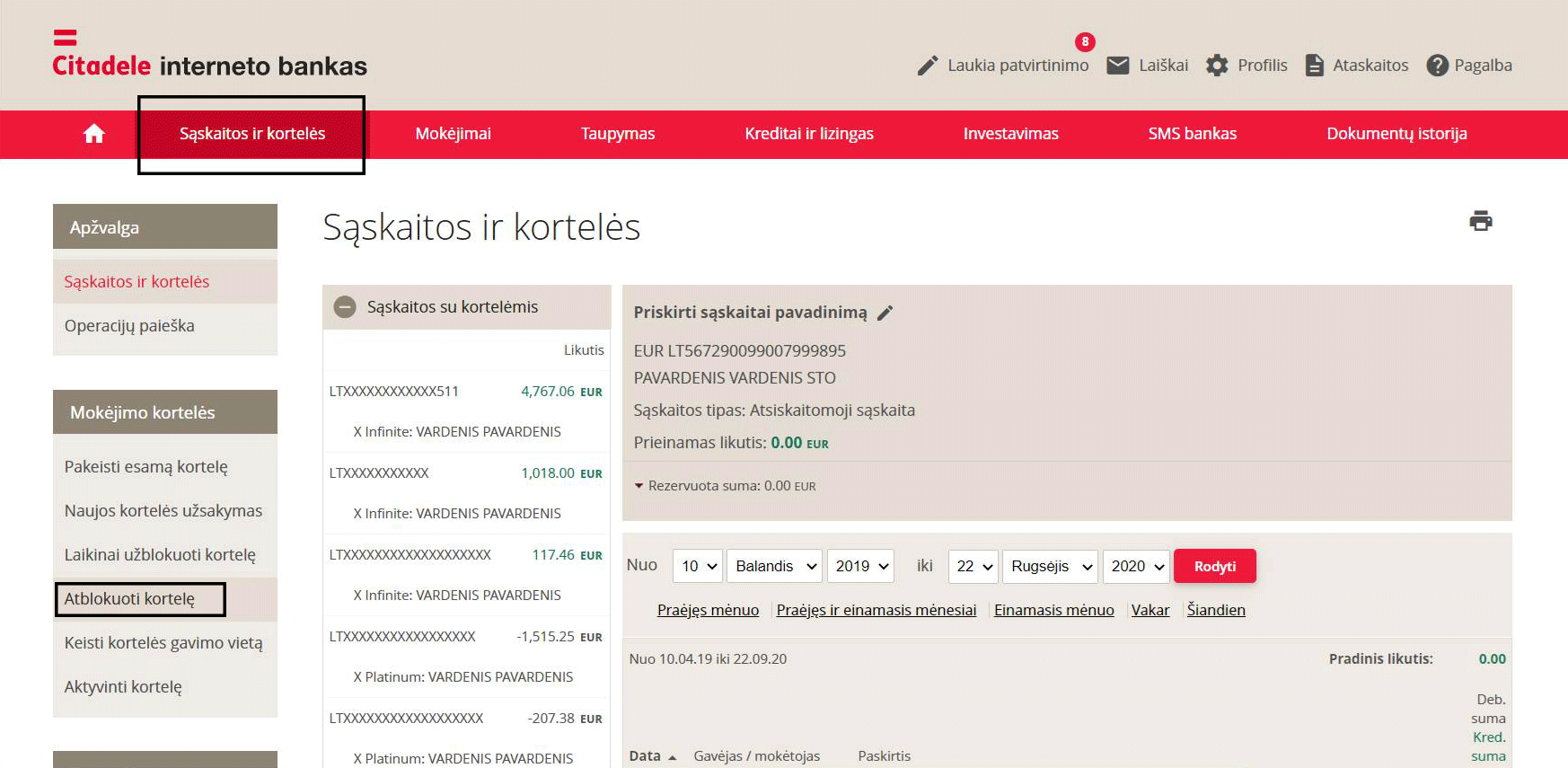Select account with -207.38 EUR balance

(466, 719)
